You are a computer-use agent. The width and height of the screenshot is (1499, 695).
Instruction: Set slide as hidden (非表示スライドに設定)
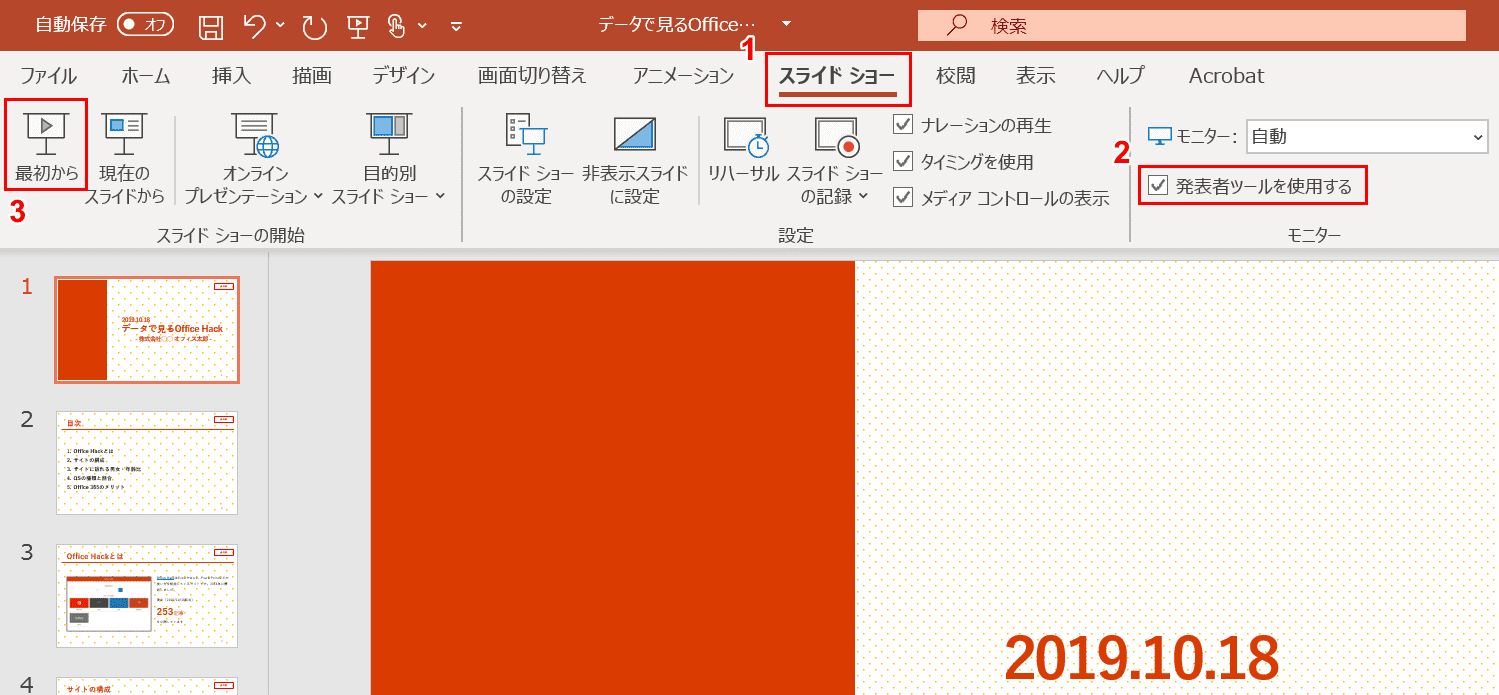point(635,157)
